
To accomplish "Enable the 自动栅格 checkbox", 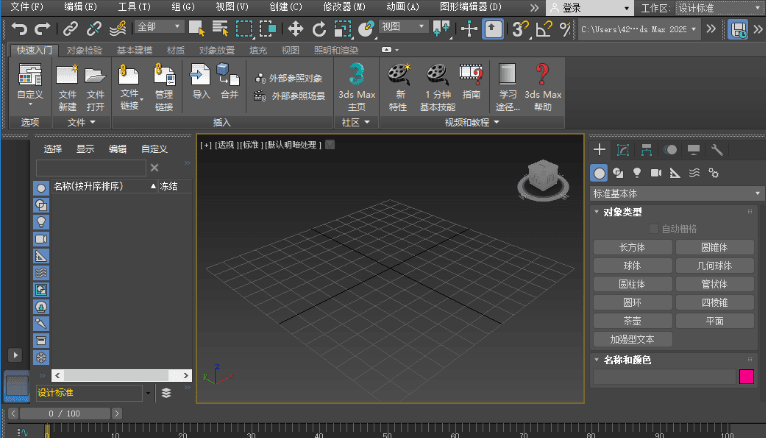I will pos(653,229).
